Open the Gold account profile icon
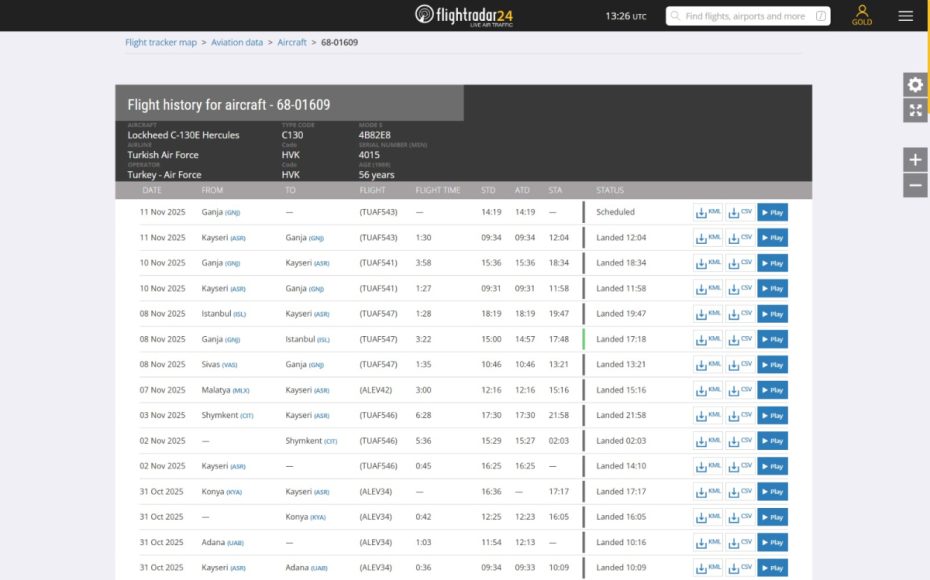Screen dimensions: 930x580 pos(861,15)
